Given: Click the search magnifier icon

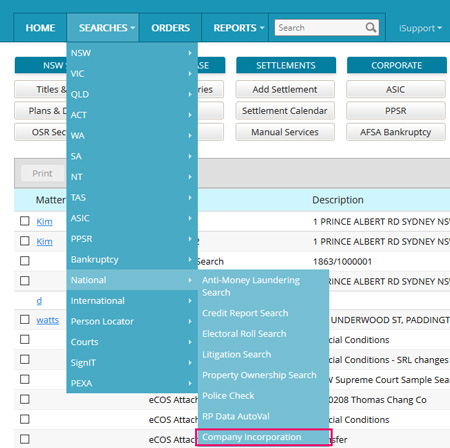Looking at the screenshot, I should point(371,27).
